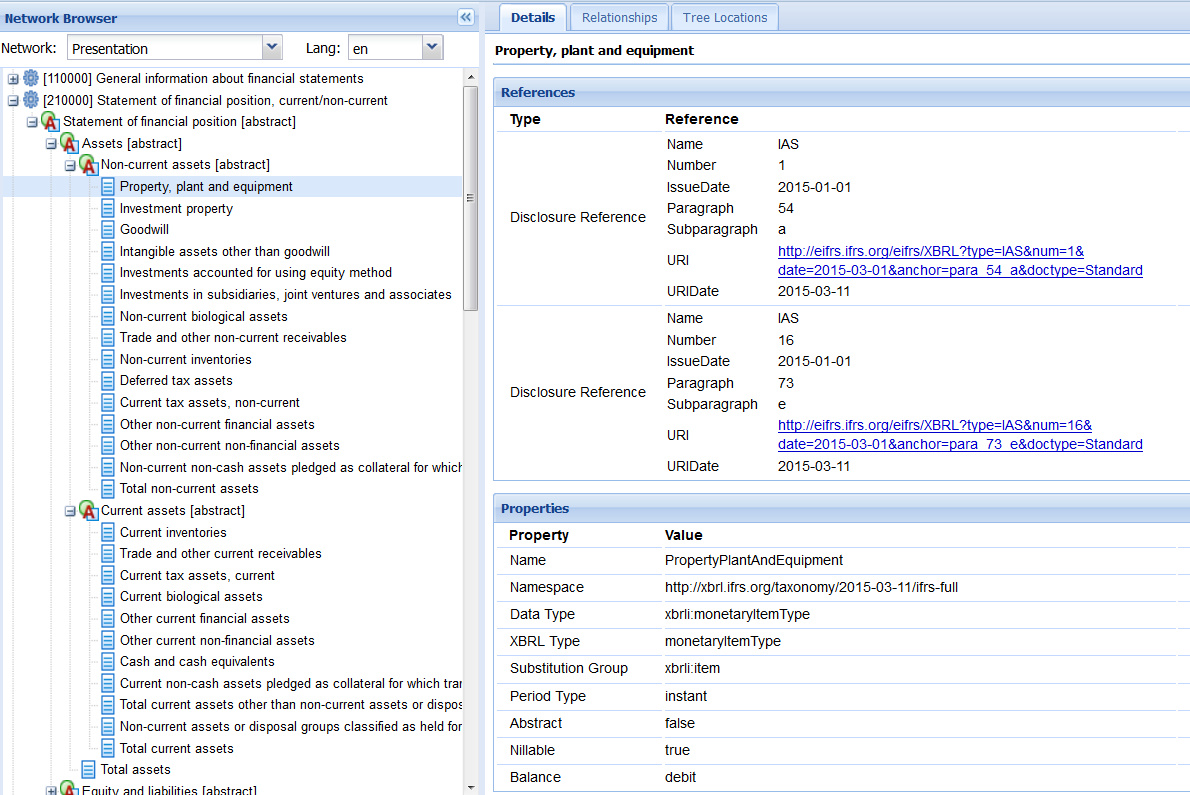Select Investment property in the tree

[x=176, y=209]
